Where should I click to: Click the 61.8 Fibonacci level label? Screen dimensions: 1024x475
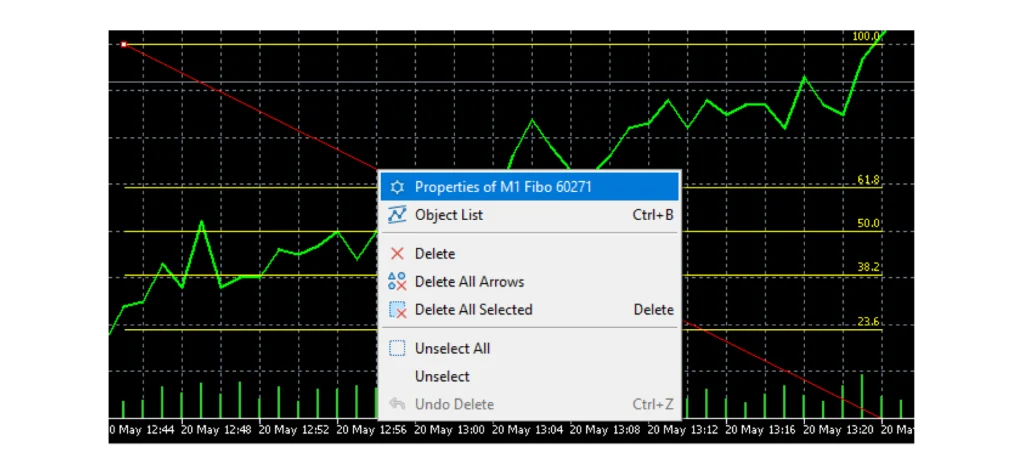point(868,180)
